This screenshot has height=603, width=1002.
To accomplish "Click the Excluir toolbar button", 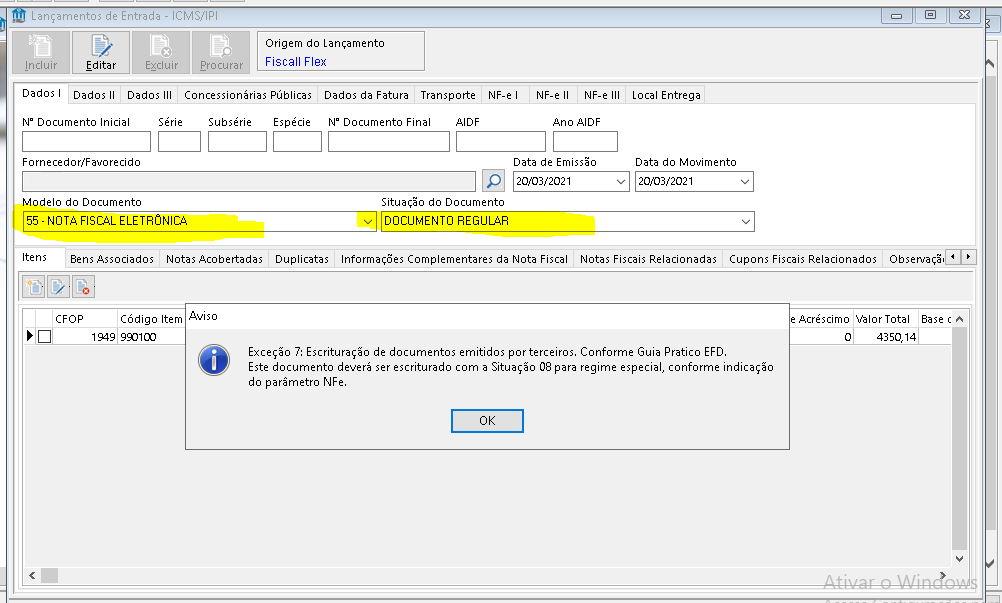I will (x=161, y=52).
